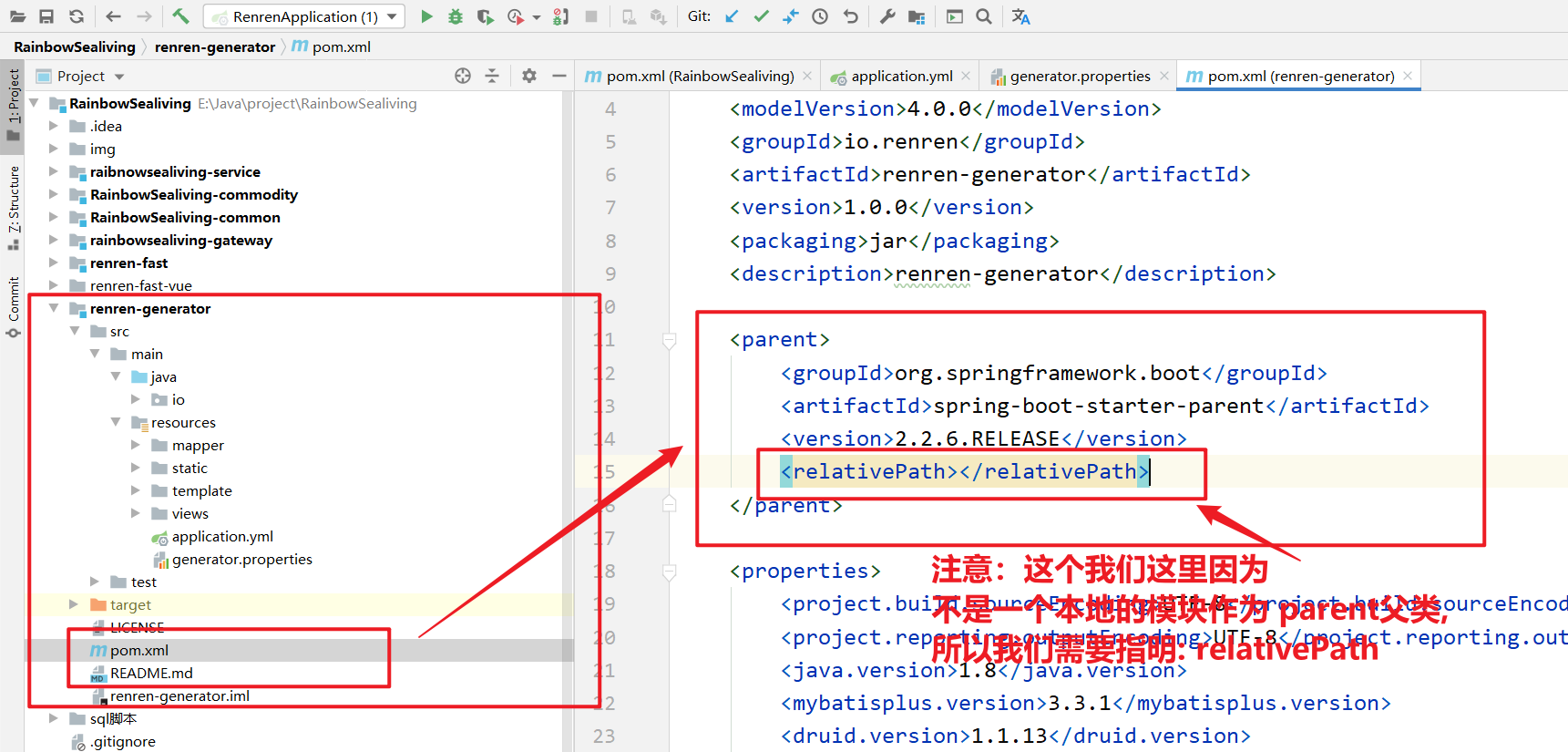Show Git history with the clock icon

point(820,16)
